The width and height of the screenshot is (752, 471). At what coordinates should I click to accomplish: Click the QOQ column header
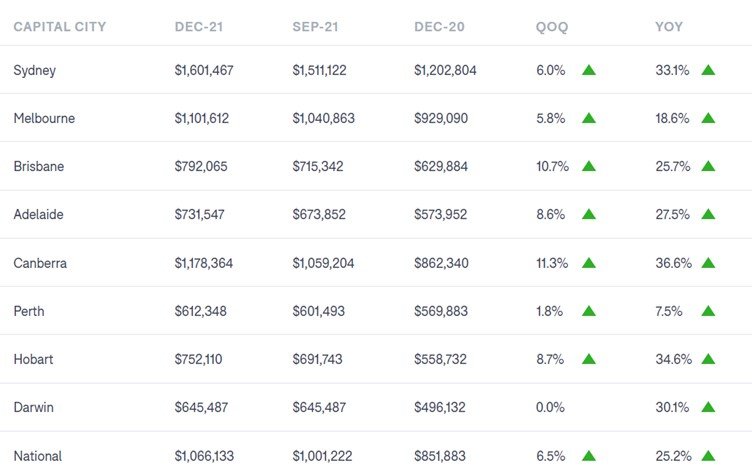(x=552, y=27)
